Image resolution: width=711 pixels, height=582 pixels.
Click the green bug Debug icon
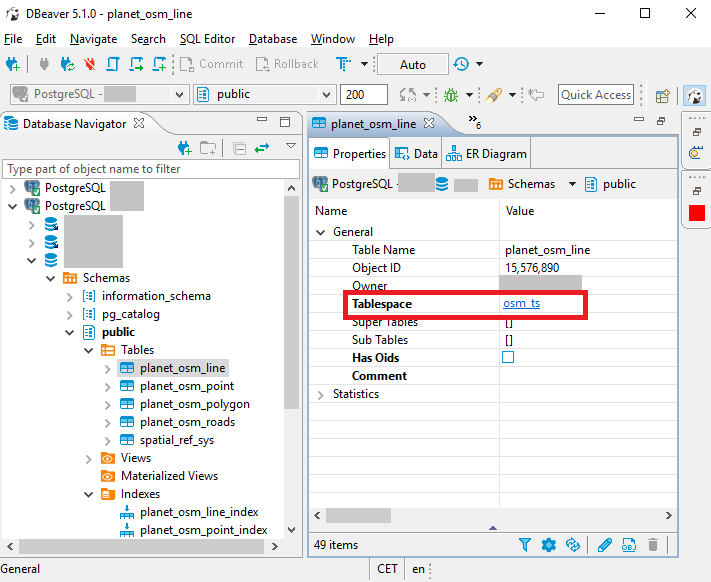point(451,95)
